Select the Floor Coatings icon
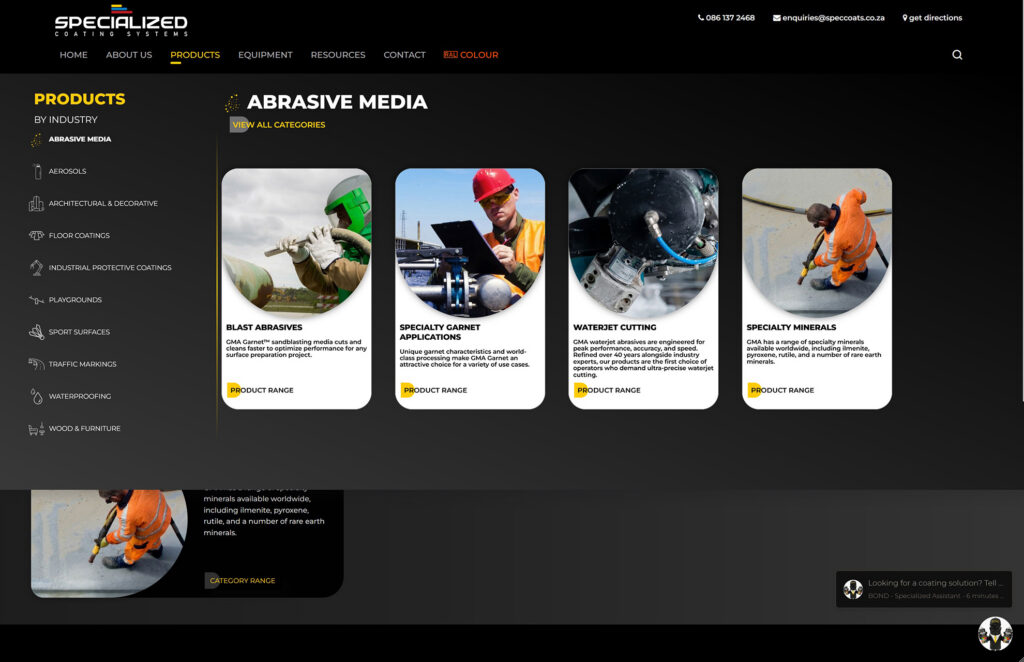1024x662 pixels. click(x=36, y=235)
